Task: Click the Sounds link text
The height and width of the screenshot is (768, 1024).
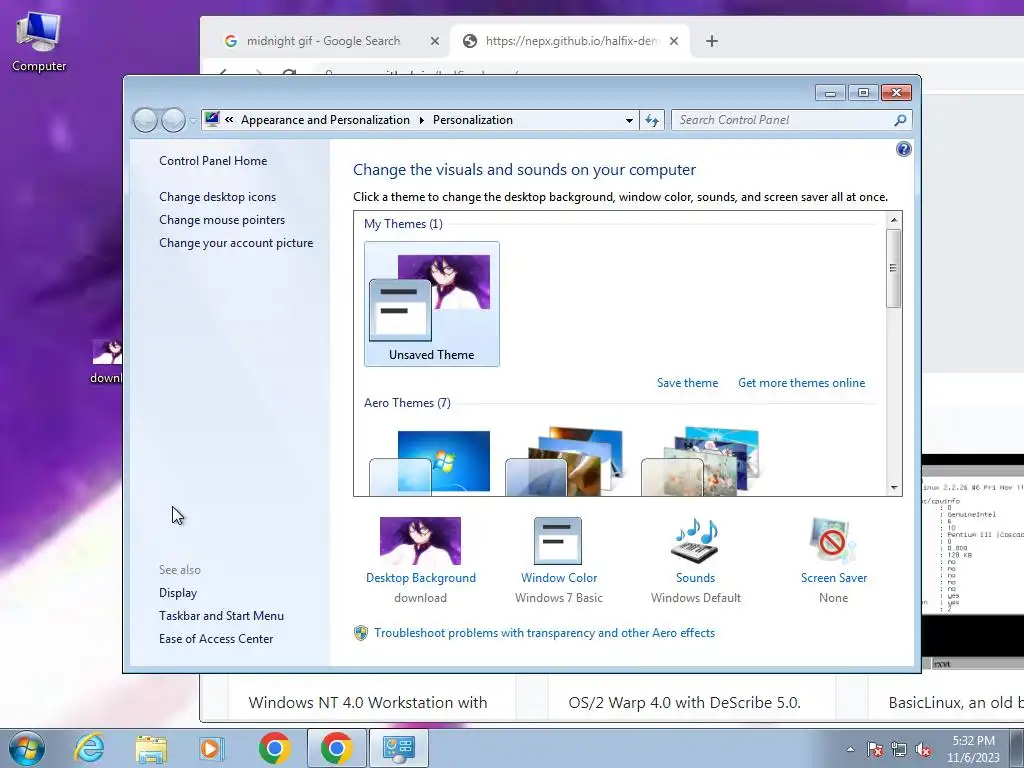Action: click(x=696, y=578)
